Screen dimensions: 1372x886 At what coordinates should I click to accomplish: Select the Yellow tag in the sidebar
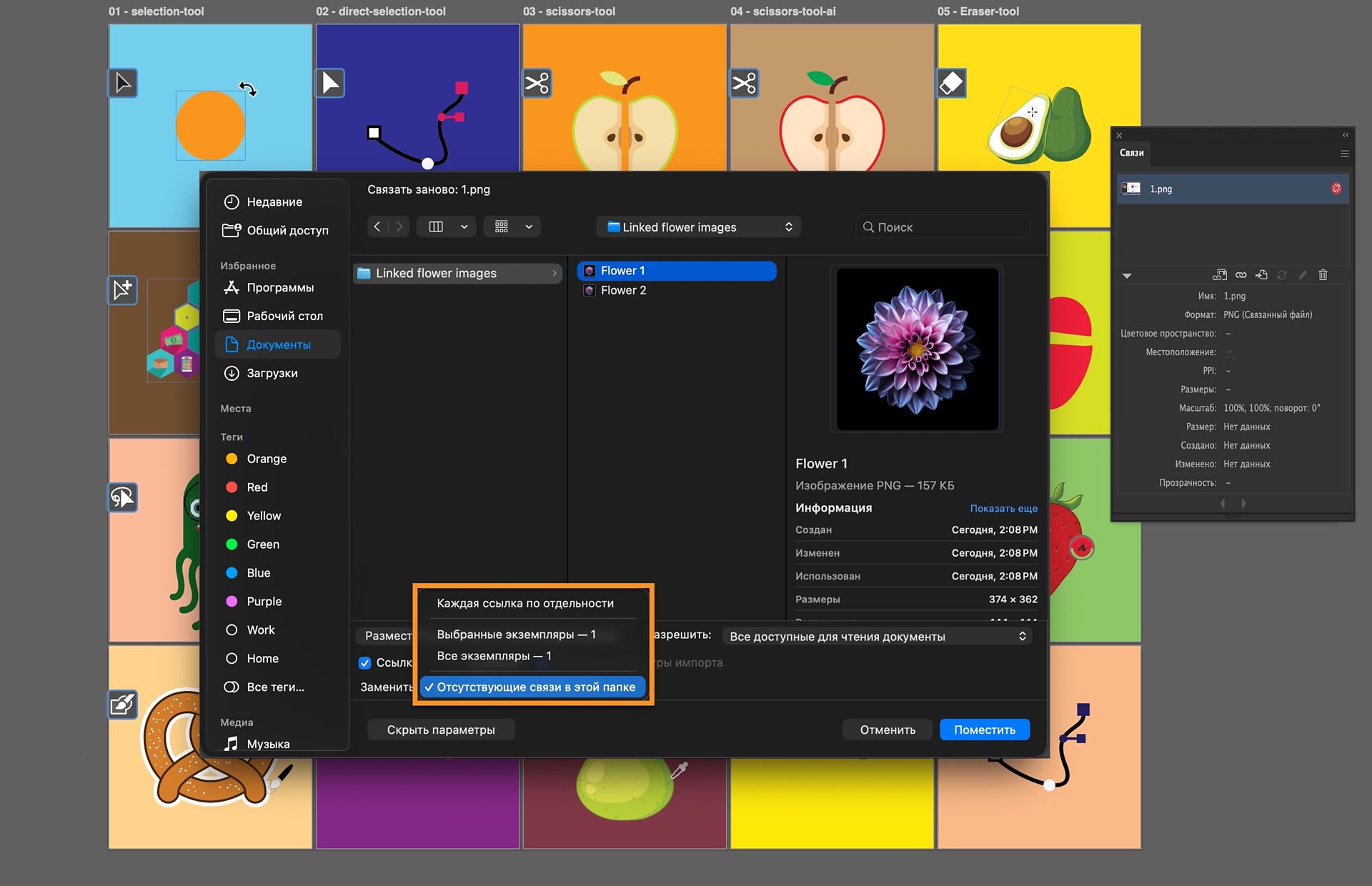click(253, 516)
